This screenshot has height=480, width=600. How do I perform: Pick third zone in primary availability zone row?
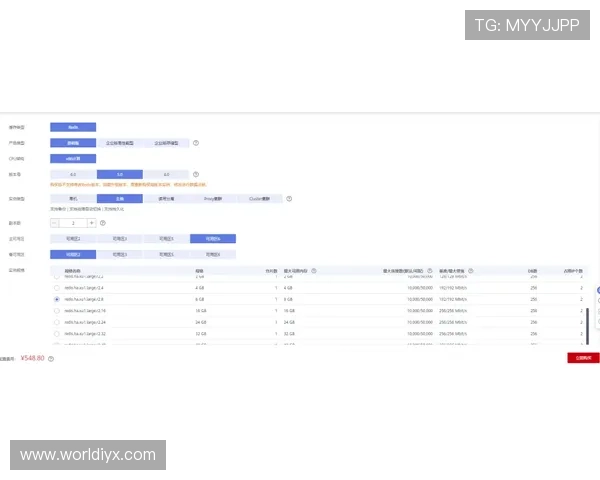(166, 238)
